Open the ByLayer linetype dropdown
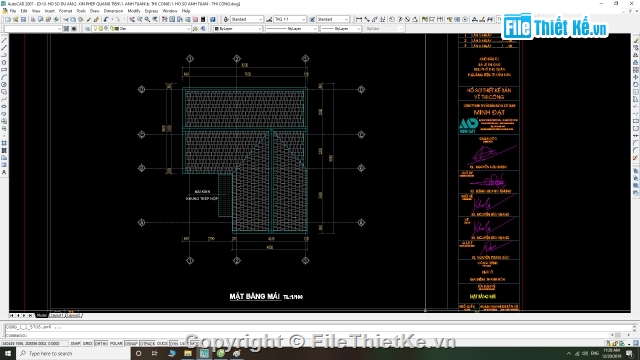This screenshot has width=640, height=360. [291, 29]
